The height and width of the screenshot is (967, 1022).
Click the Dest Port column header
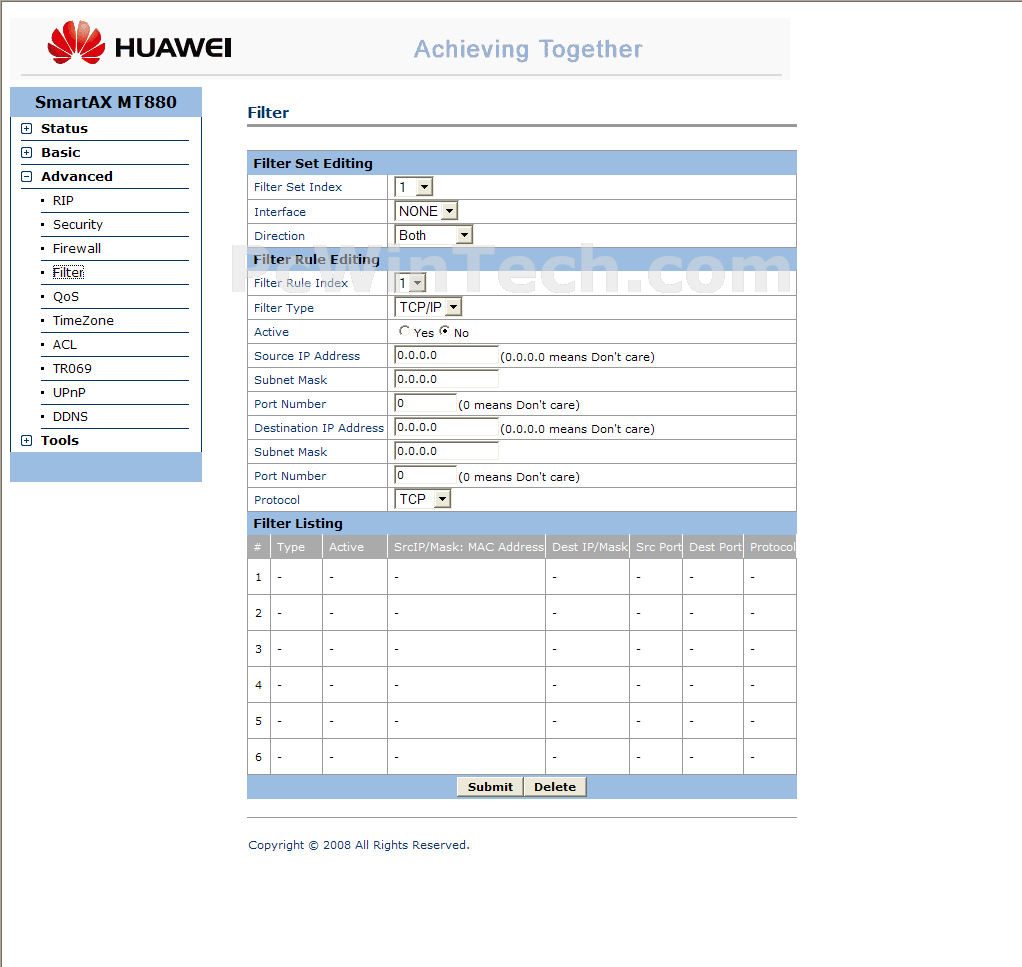[715, 547]
